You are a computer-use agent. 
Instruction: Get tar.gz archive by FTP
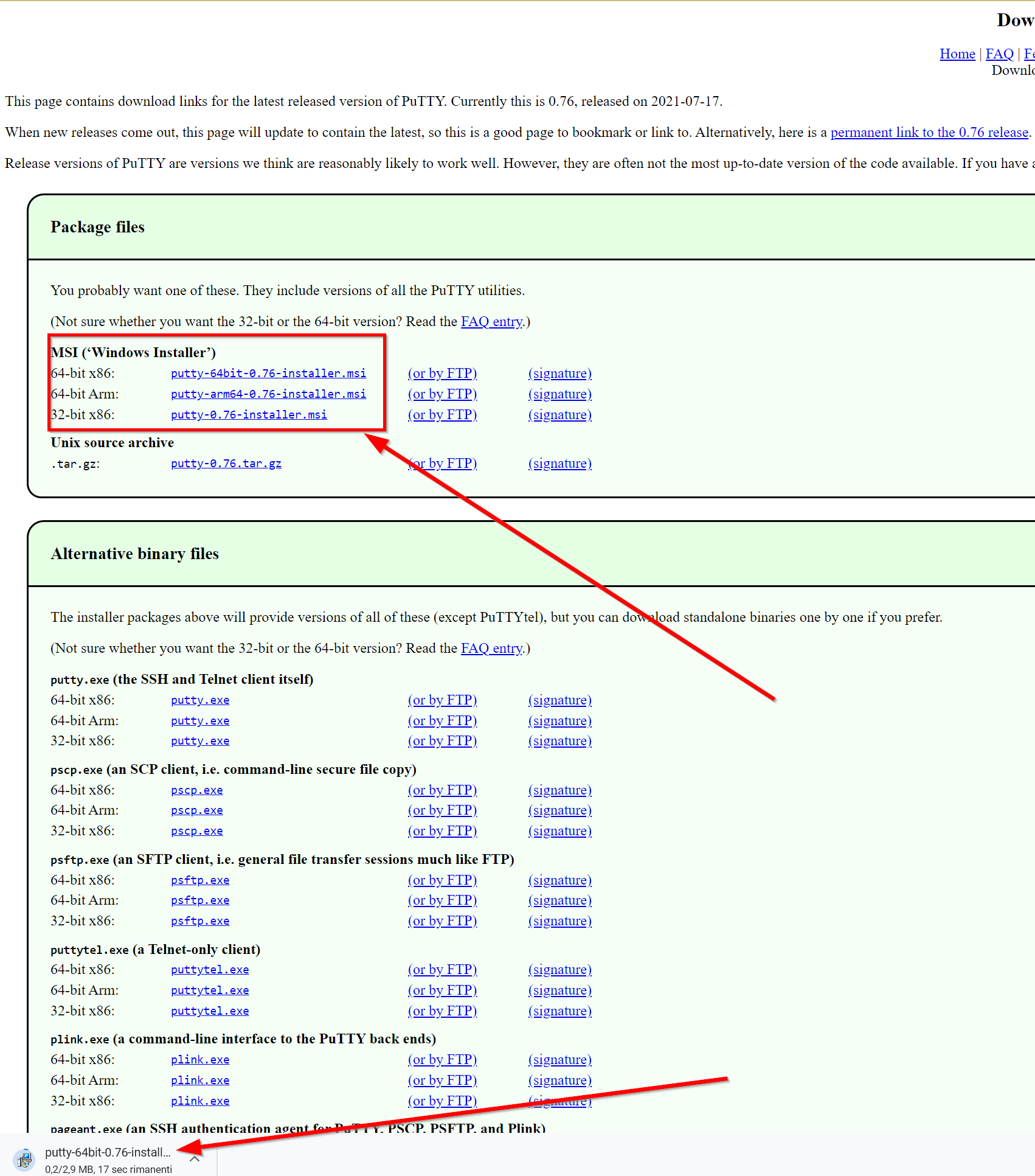tap(442, 463)
